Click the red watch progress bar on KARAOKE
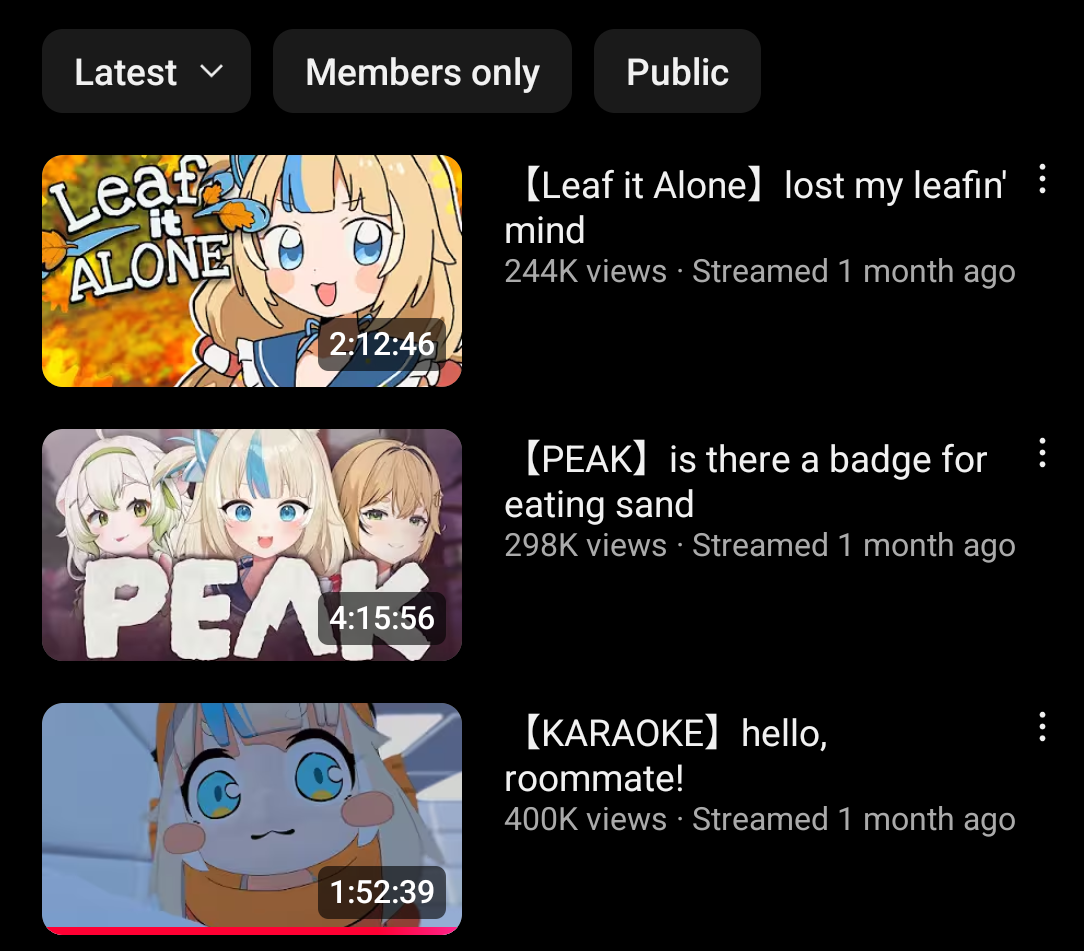This screenshot has width=1084, height=951. tap(252, 931)
